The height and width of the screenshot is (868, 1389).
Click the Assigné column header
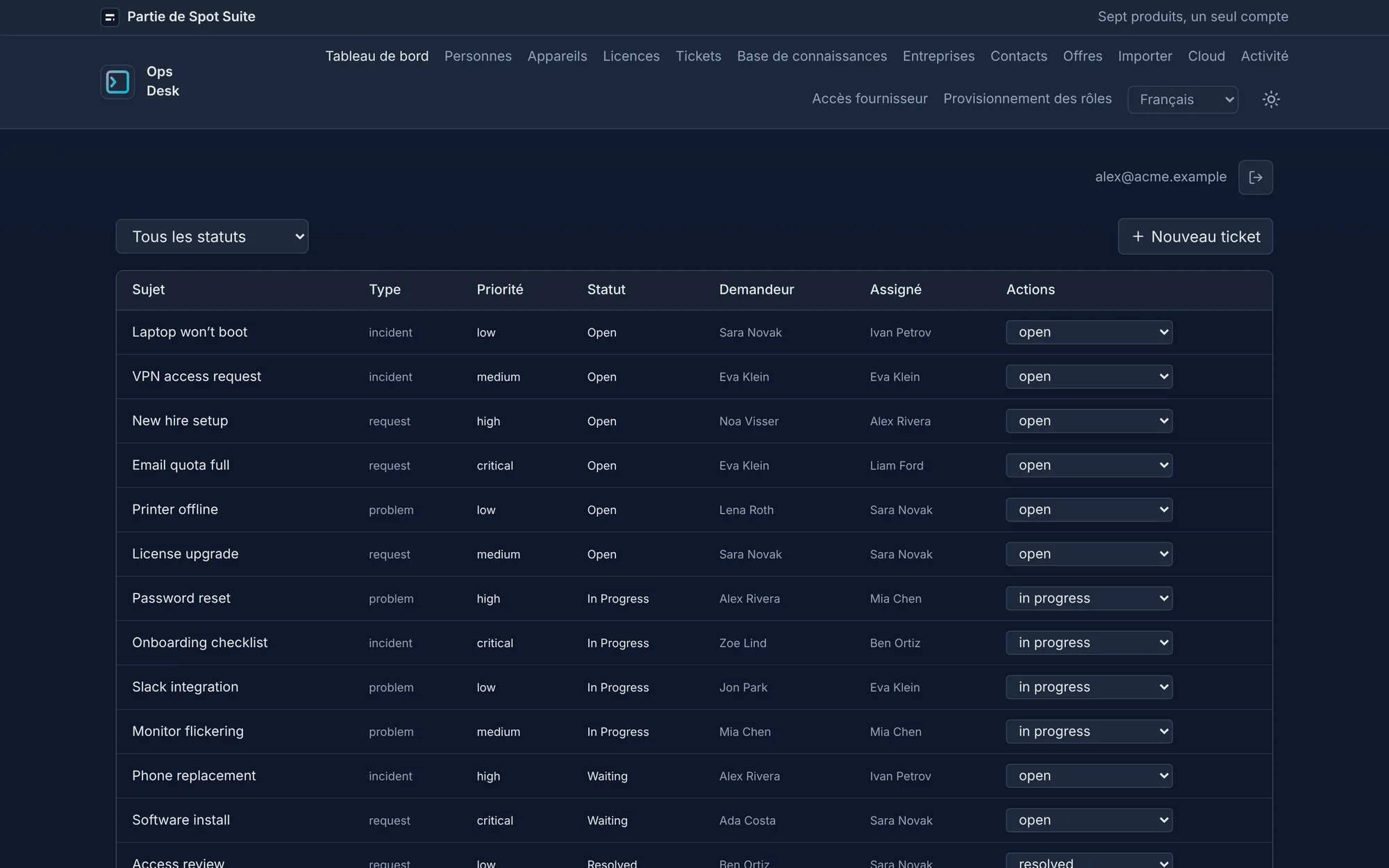pyautogui.click(x=896, y=290)
